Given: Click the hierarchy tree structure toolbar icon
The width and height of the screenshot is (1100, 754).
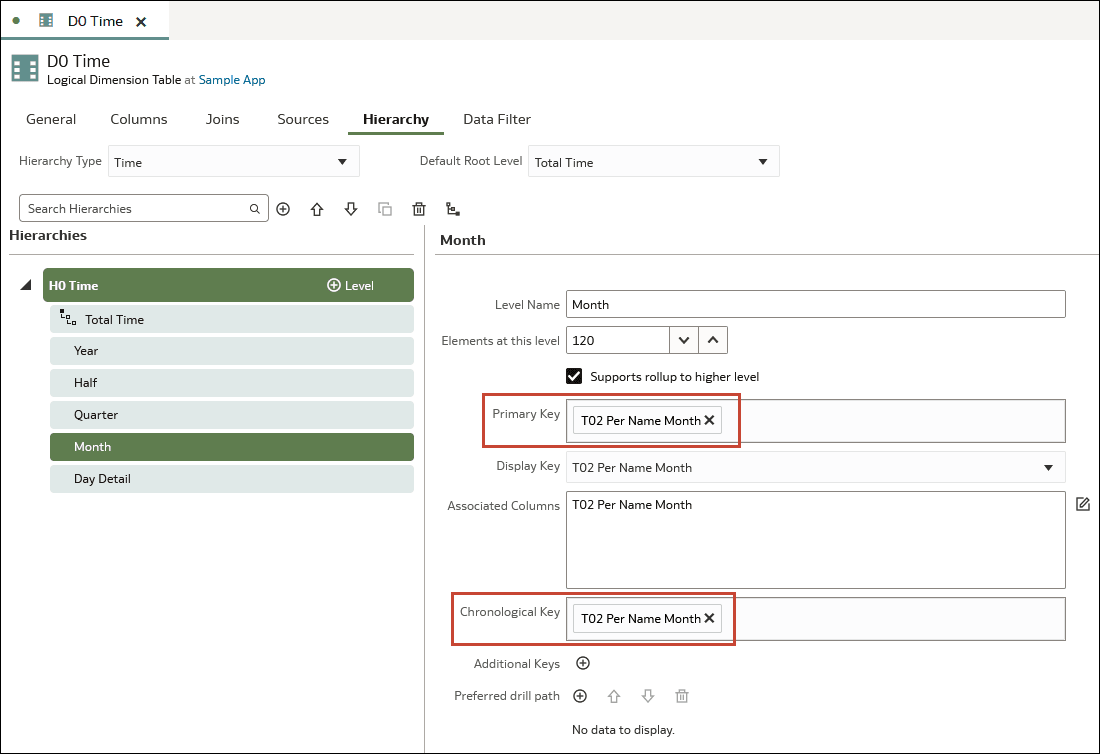Looking at the screenshot, I should coord(453,209).
